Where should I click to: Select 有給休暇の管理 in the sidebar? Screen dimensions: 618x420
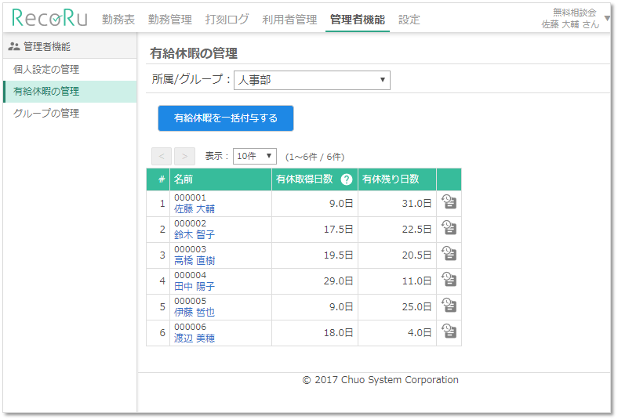(x=70, y=92)
